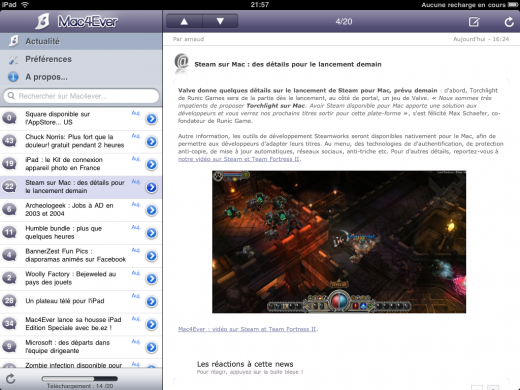The width and height of the screenshot is (520, 390).
Task: Select BannerZest Fun Pics headline
Action: coord(76,255)
